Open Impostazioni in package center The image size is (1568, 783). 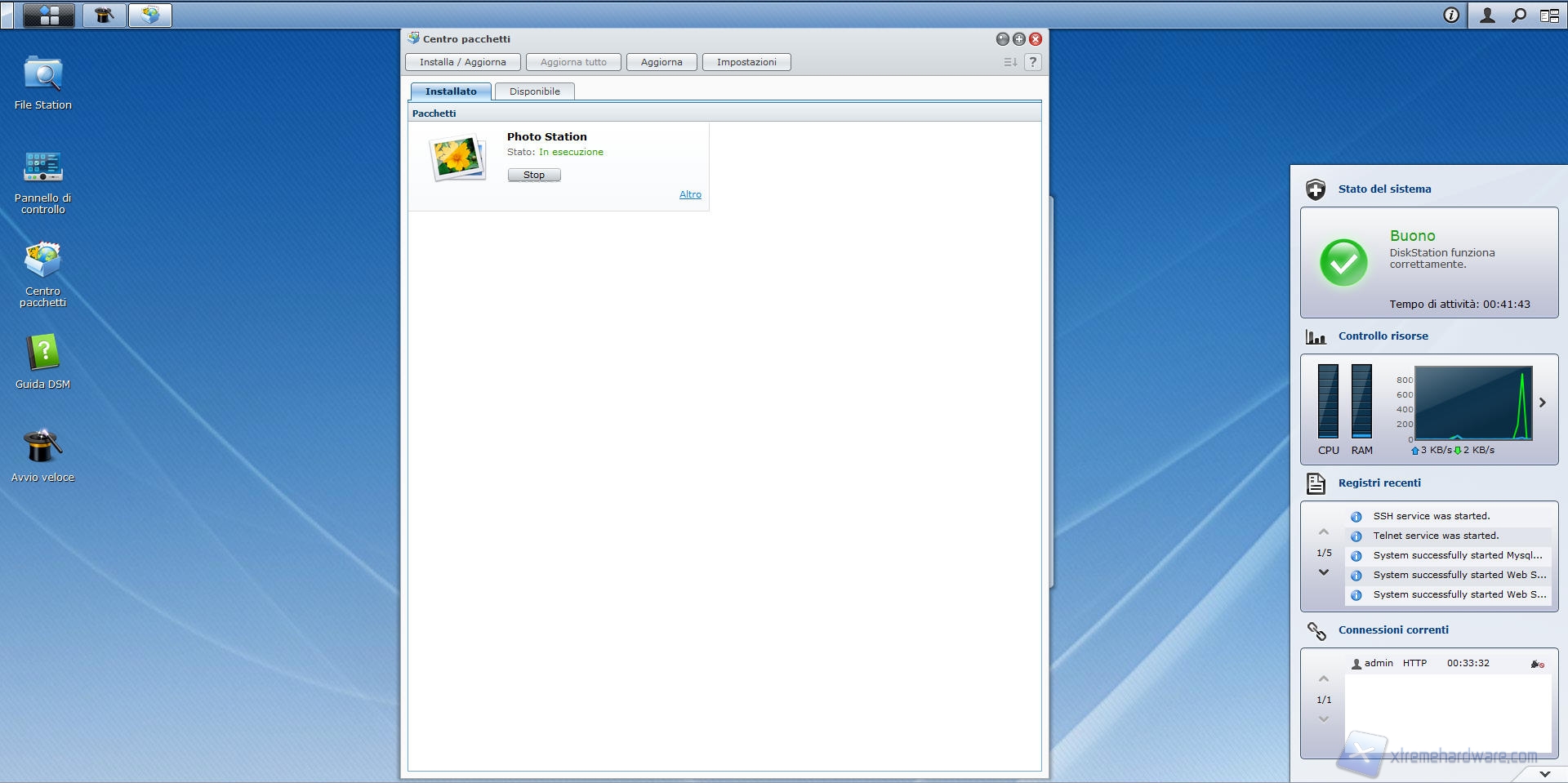[746, 62]
